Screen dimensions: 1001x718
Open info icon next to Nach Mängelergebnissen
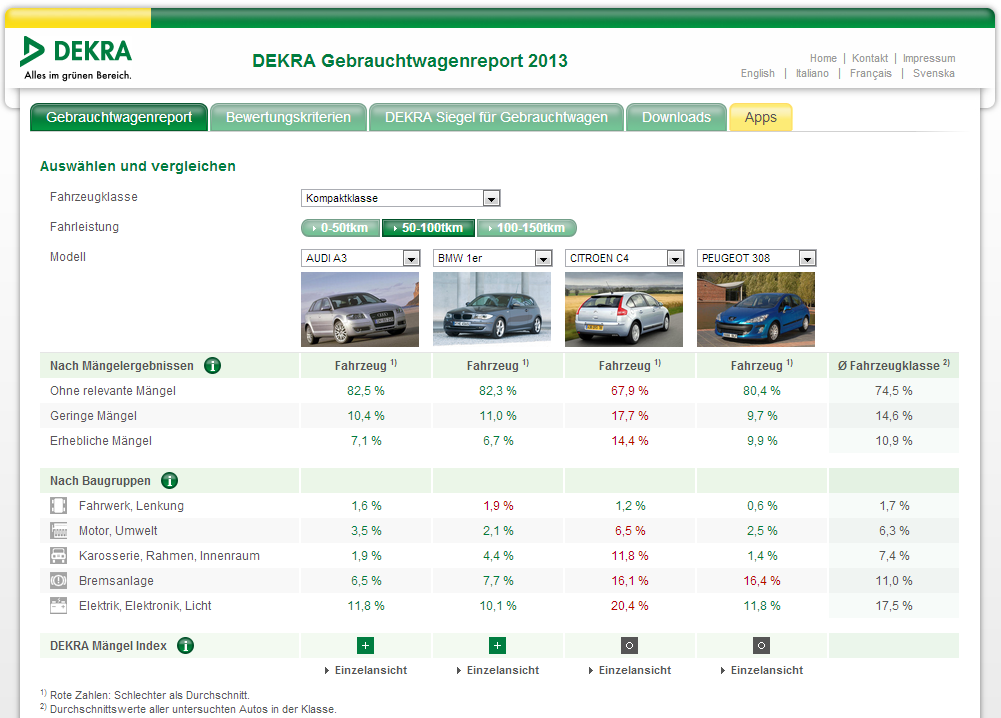coord(213,366)
